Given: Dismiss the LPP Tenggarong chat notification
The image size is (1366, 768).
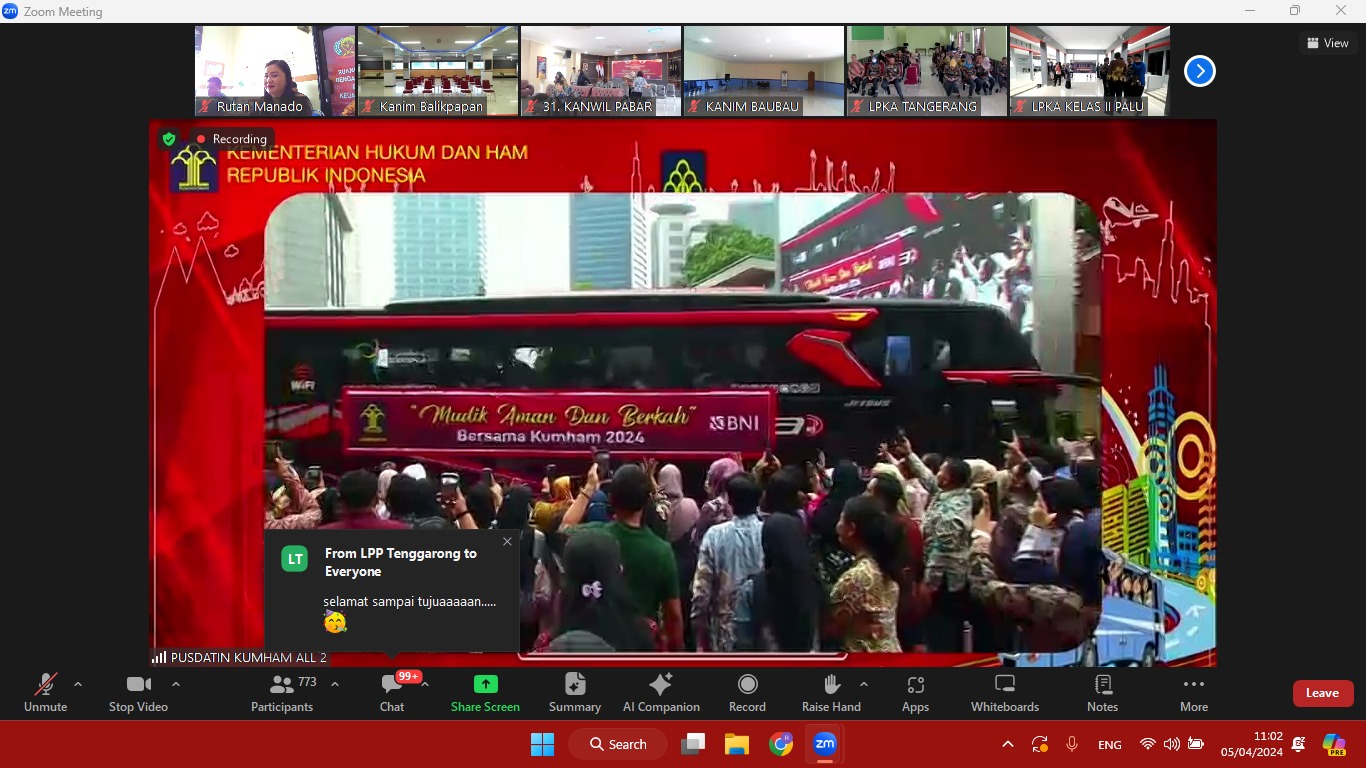Looking at the screenshot, I should click(x=507, y=541).
